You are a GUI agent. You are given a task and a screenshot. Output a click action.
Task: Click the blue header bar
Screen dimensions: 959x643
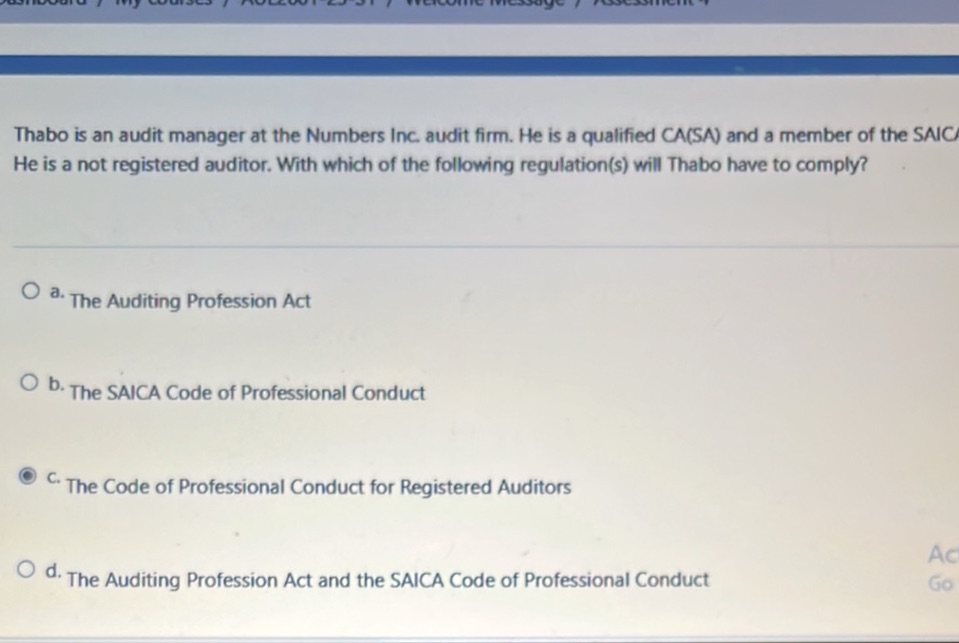(x=480, y=65)
